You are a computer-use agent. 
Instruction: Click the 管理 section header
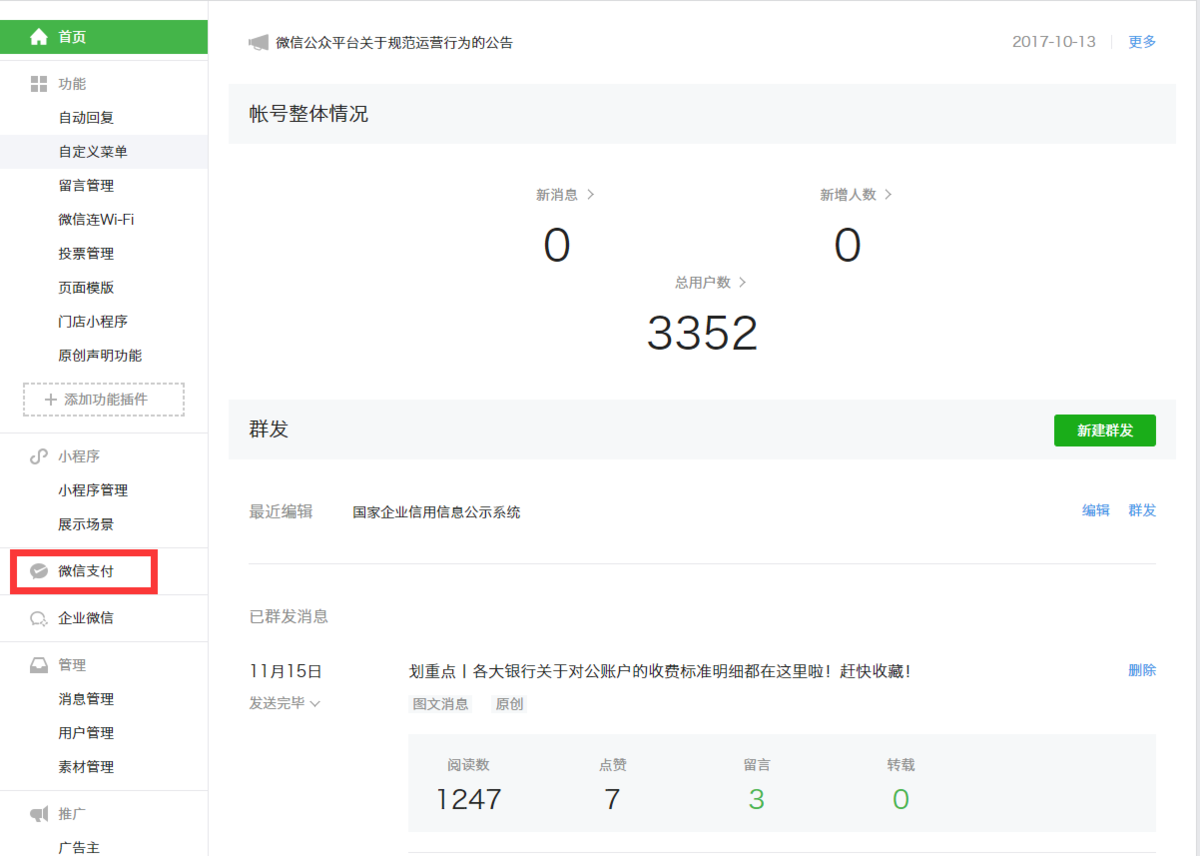tap(72, 665)
